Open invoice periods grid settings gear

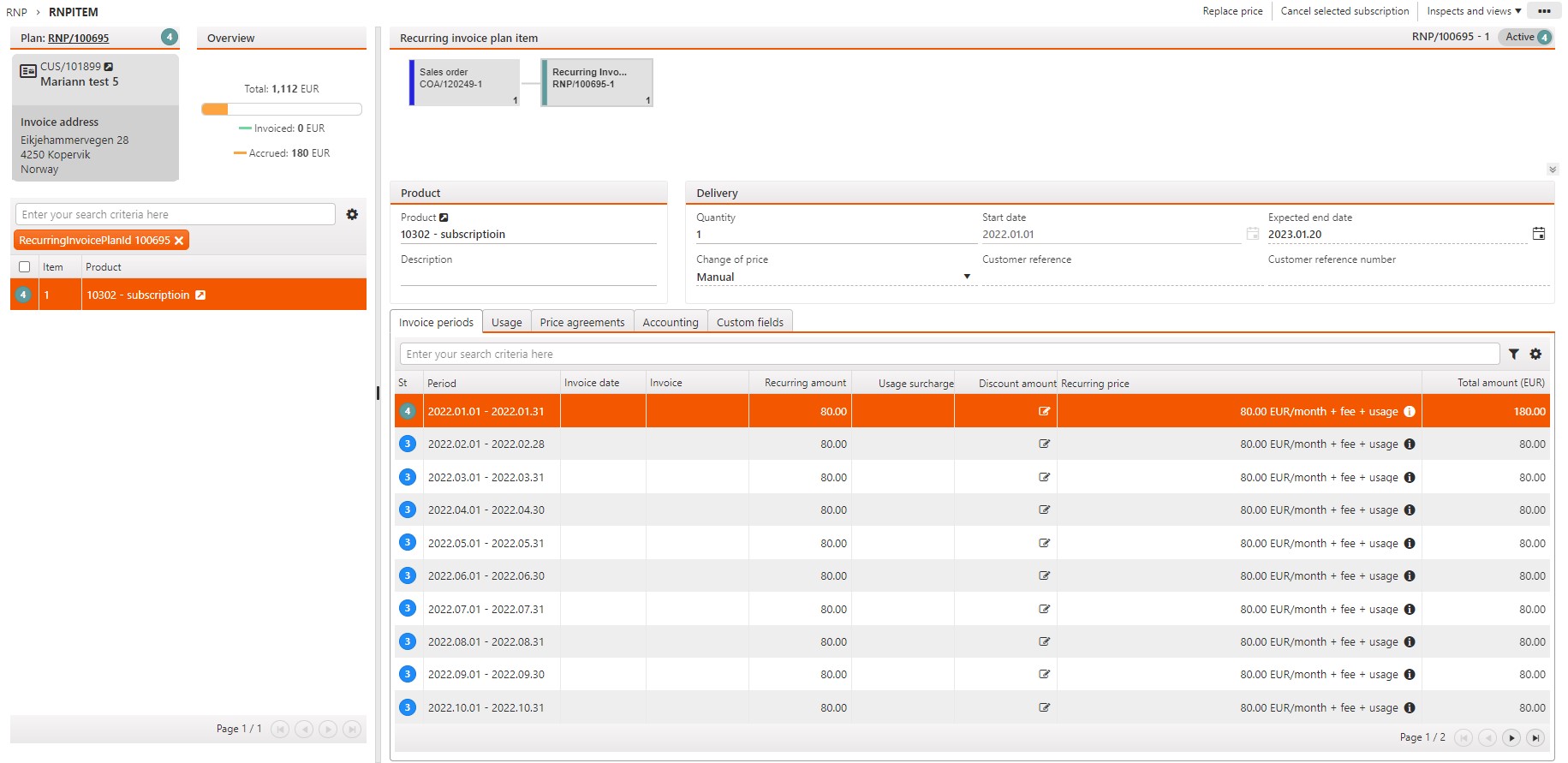1535,355
